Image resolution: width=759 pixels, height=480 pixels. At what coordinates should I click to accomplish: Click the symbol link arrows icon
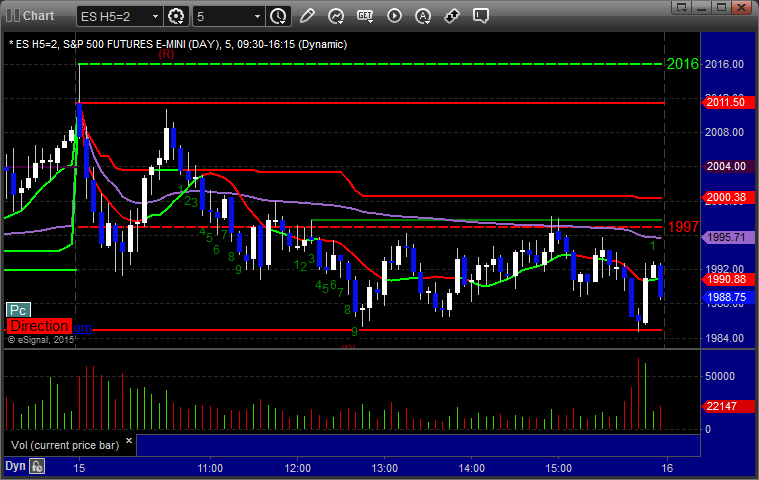pos(452,16)
